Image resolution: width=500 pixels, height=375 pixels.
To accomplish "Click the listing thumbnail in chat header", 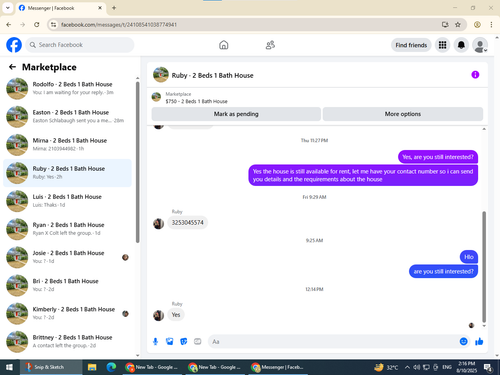I will [161, 75].
